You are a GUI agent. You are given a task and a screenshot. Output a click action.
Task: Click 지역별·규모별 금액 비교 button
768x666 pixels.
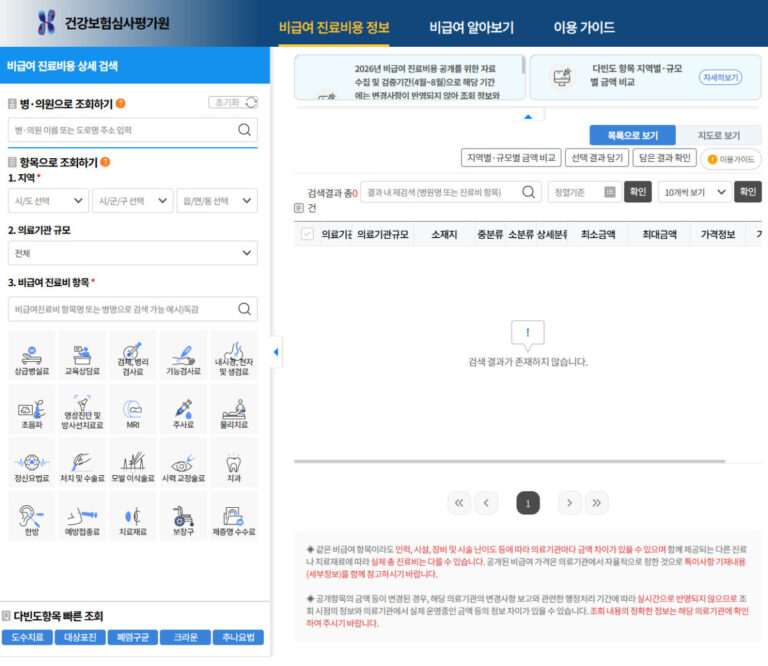tap(511, 158)
